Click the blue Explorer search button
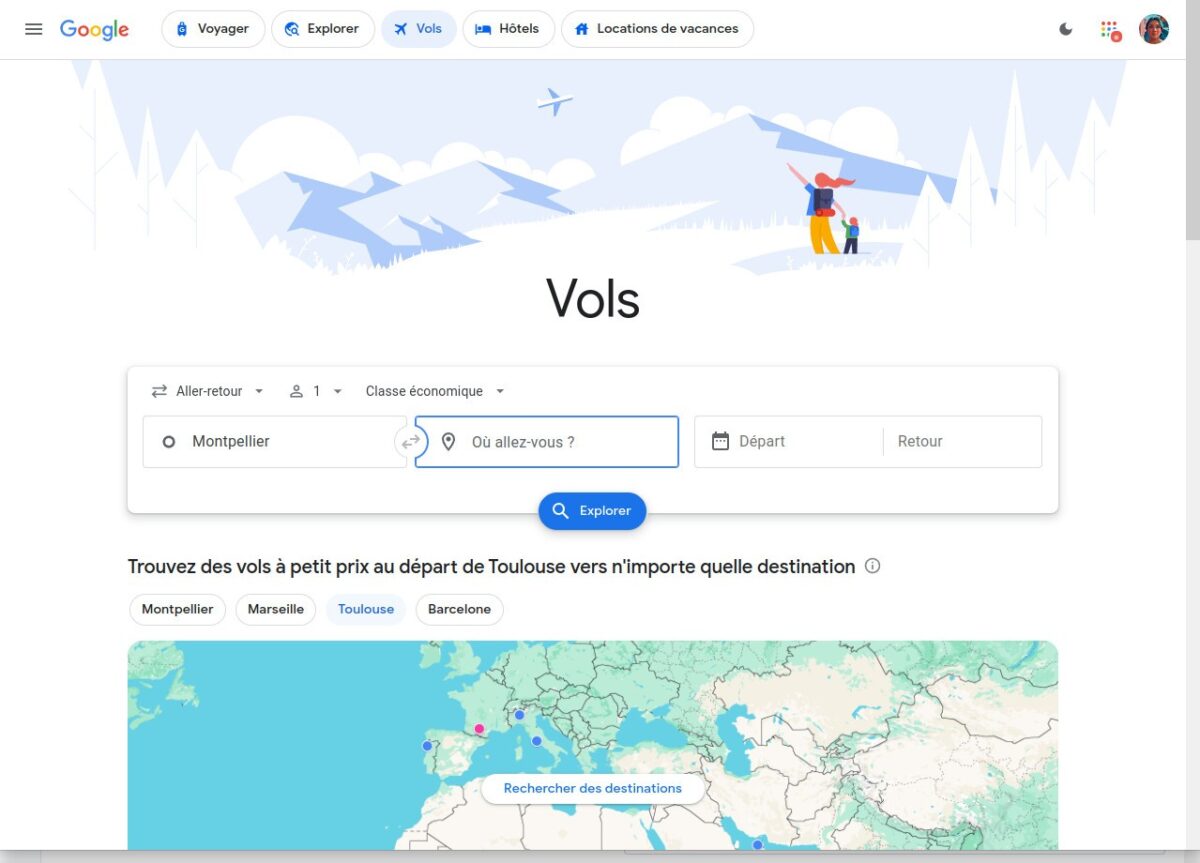The height and width of the screenshot is (863, 1200). pos(592,511)
